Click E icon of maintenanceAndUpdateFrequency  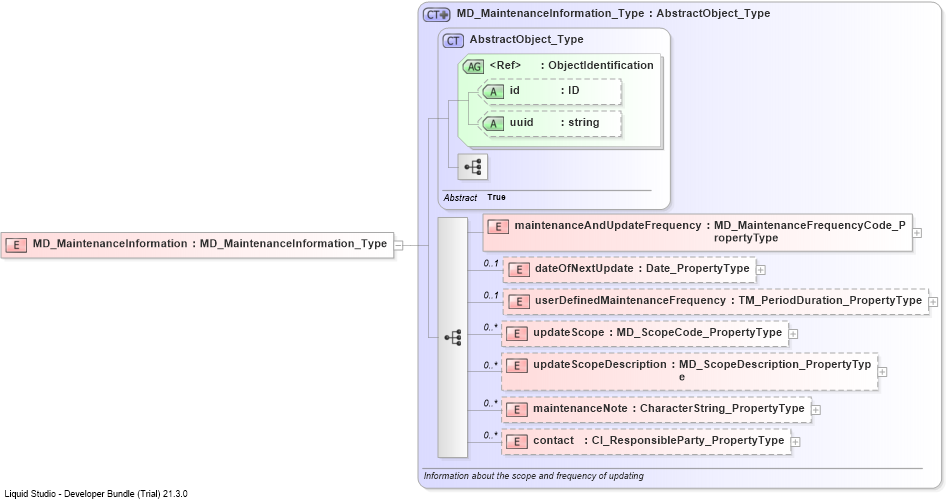pyautogui.click(x=498, y=227)
